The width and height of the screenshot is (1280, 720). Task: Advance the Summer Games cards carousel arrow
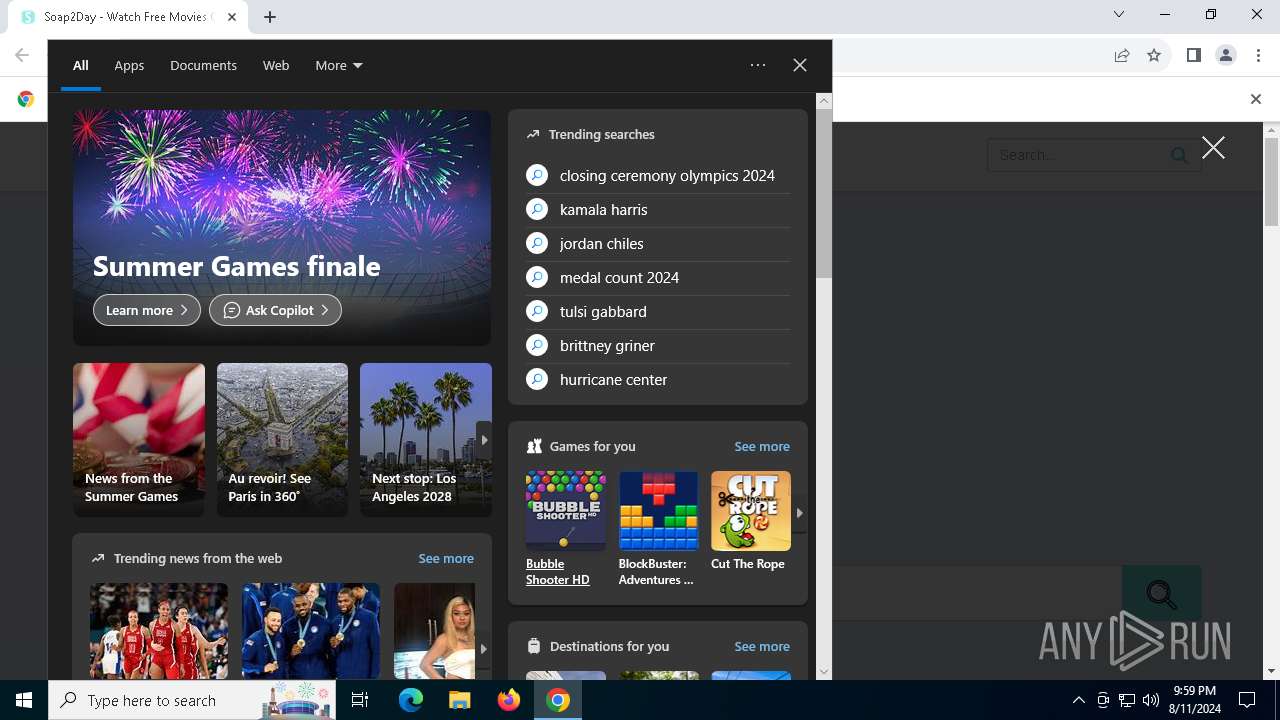point(484,440)
